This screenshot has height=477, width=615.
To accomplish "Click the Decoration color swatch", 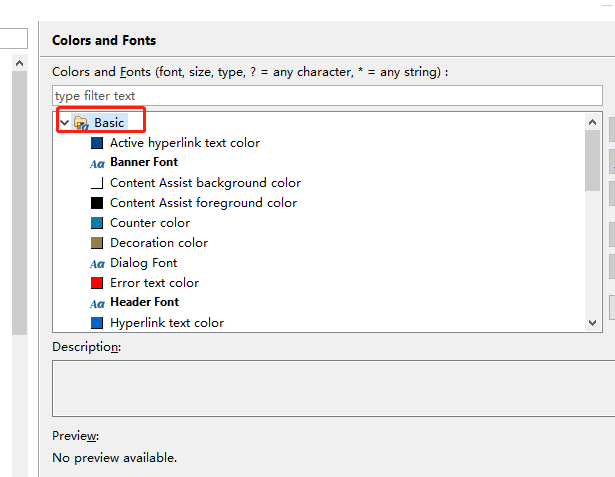I will [x=97, y=243].
